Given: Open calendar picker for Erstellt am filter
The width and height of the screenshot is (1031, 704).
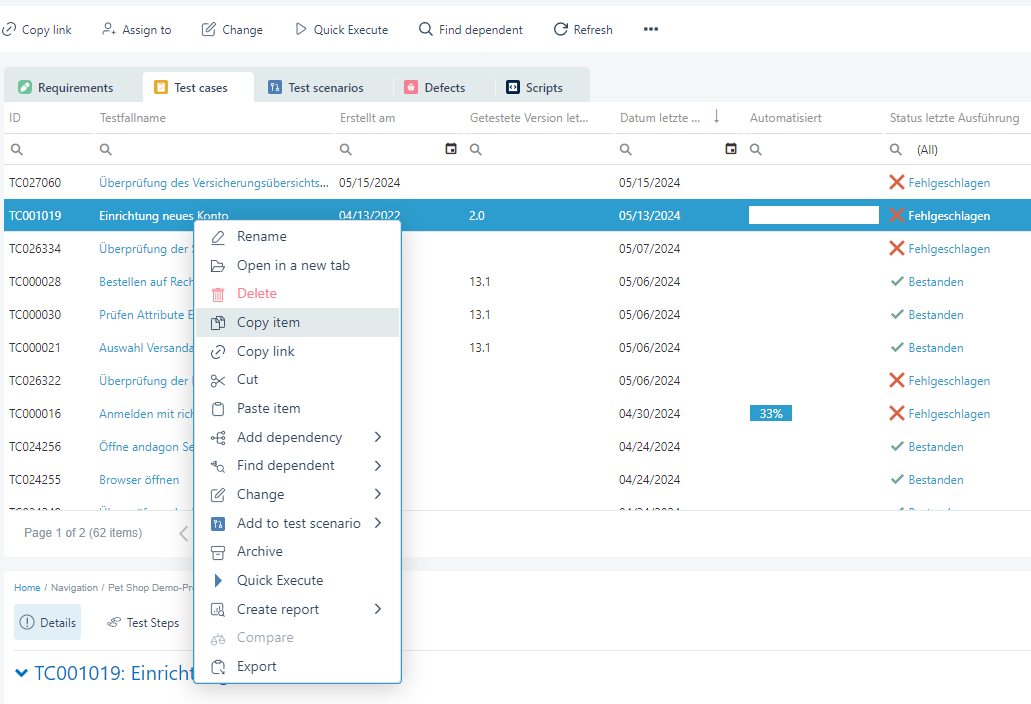Looking at the screenshot, I should tap(451, 149).
